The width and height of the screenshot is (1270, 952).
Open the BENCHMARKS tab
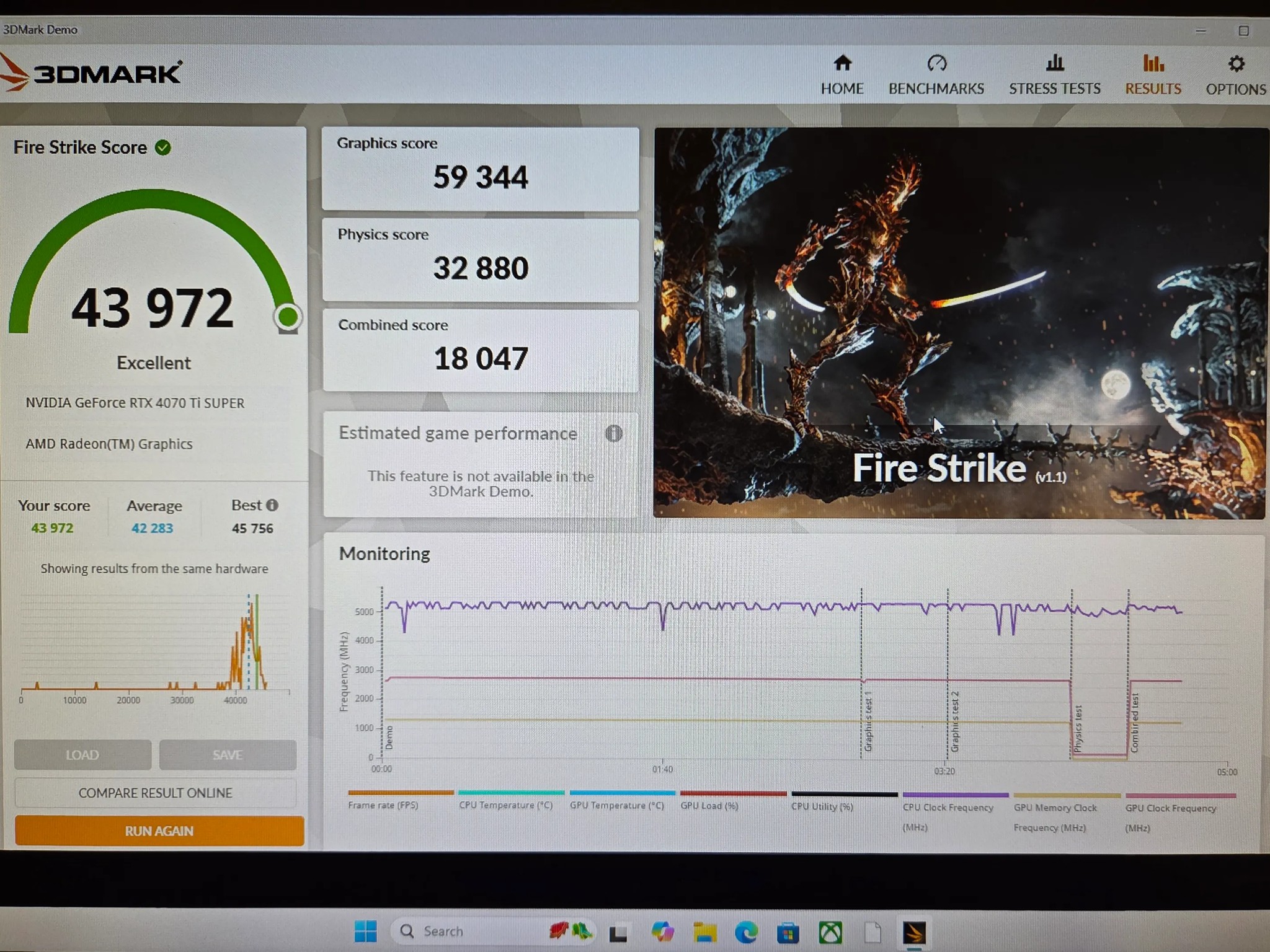936,73
